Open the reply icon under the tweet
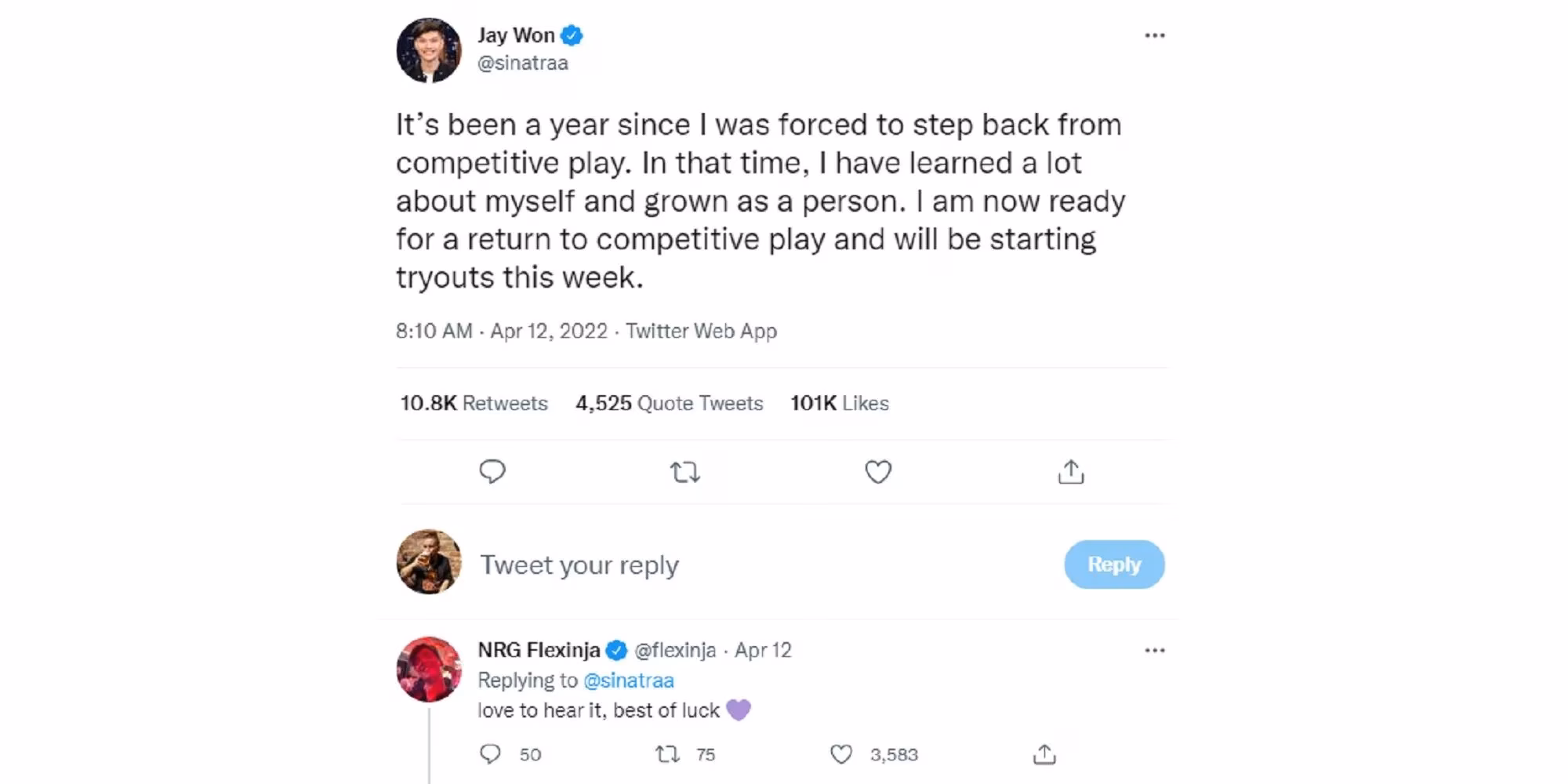 point(493,472)
